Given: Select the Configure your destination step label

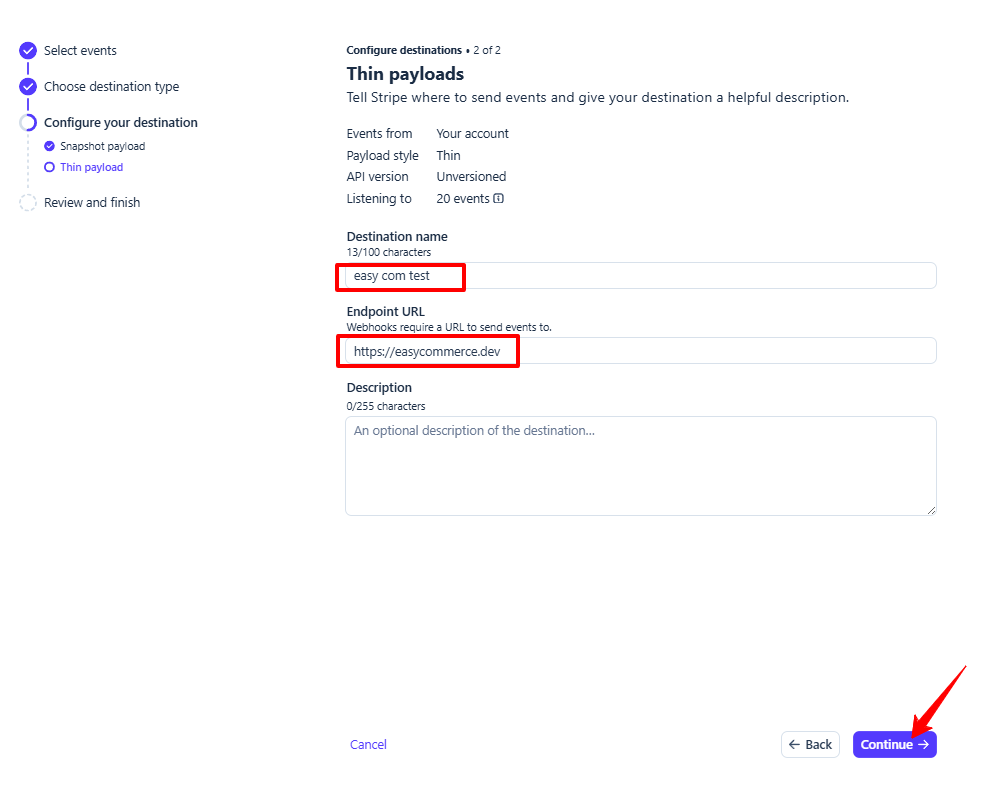Looking at the screenshot, I should (120, 123).
